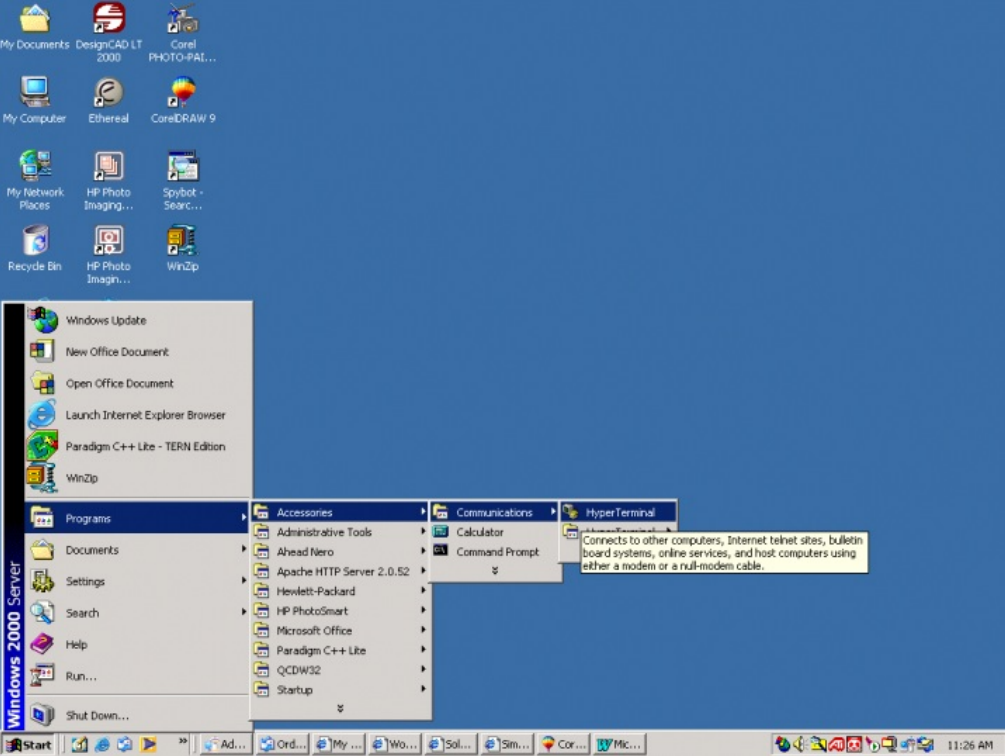
Task: Click the red ATI icon in system tray
Action: (836, 744)
